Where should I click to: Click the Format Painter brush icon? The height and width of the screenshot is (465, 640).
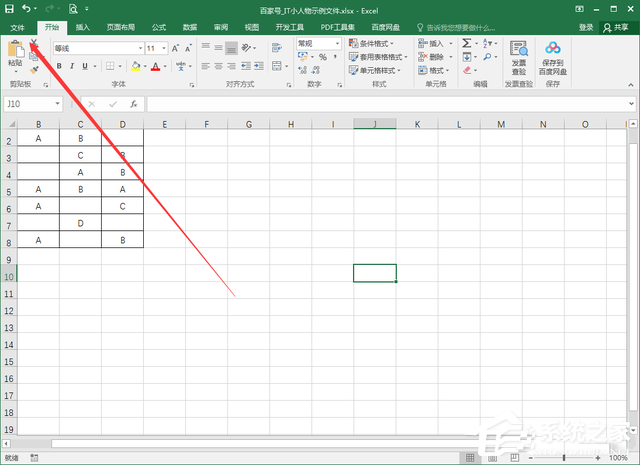pyautogui.click(x=34, y=70)
